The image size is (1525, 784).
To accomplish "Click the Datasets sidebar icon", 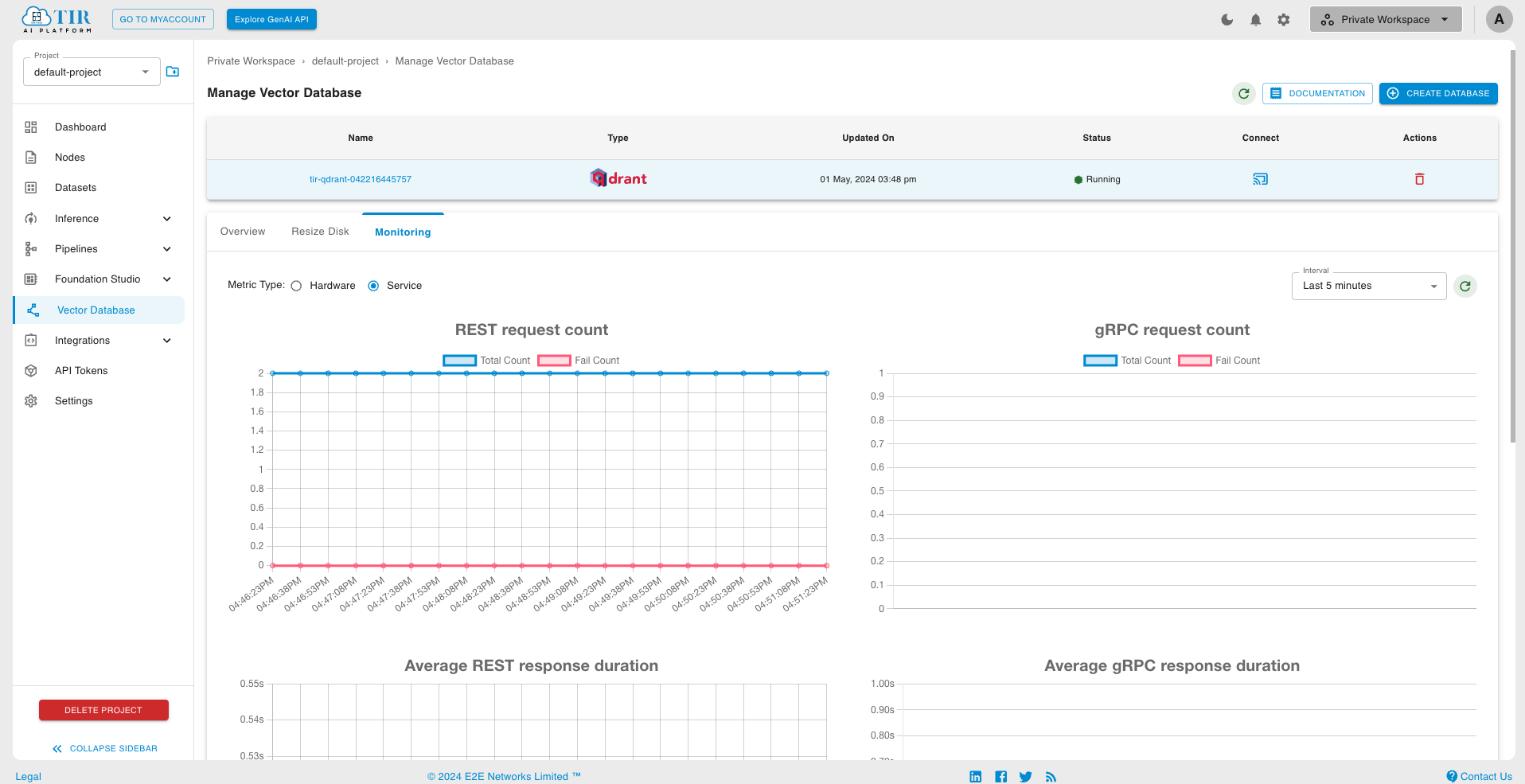I will click(x=31, y=188).
